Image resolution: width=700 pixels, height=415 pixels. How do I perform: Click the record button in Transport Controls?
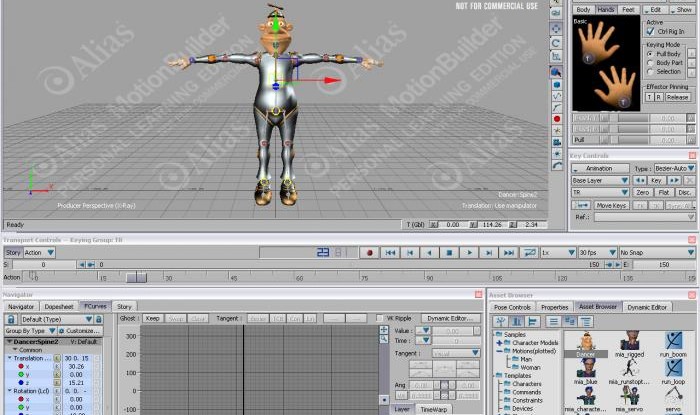370,253
